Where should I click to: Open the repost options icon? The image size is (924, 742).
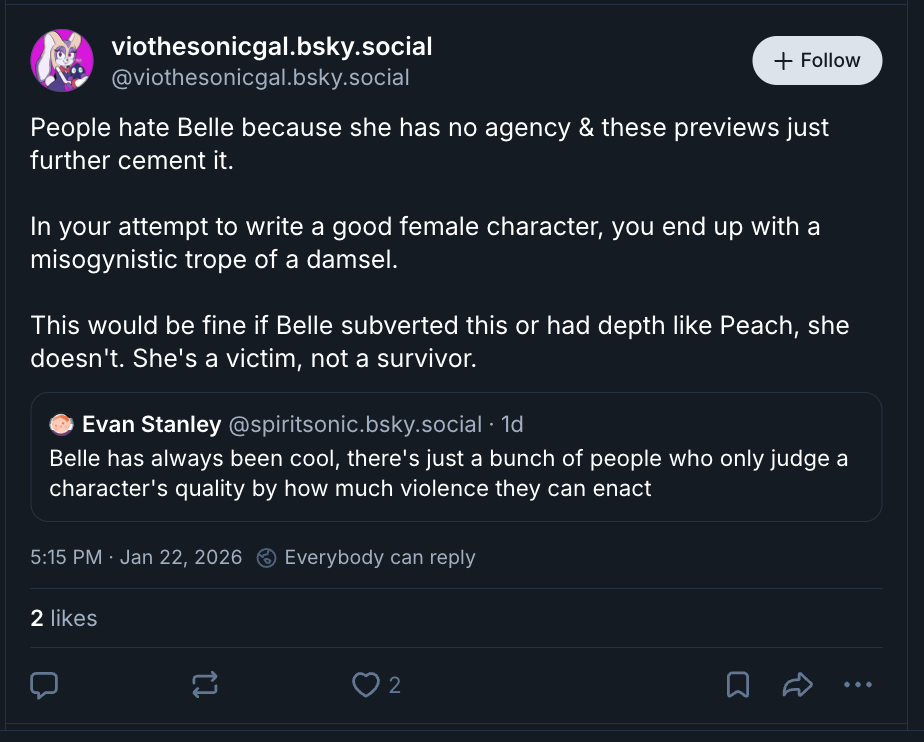pyautogui.click(x=204, y=685)
